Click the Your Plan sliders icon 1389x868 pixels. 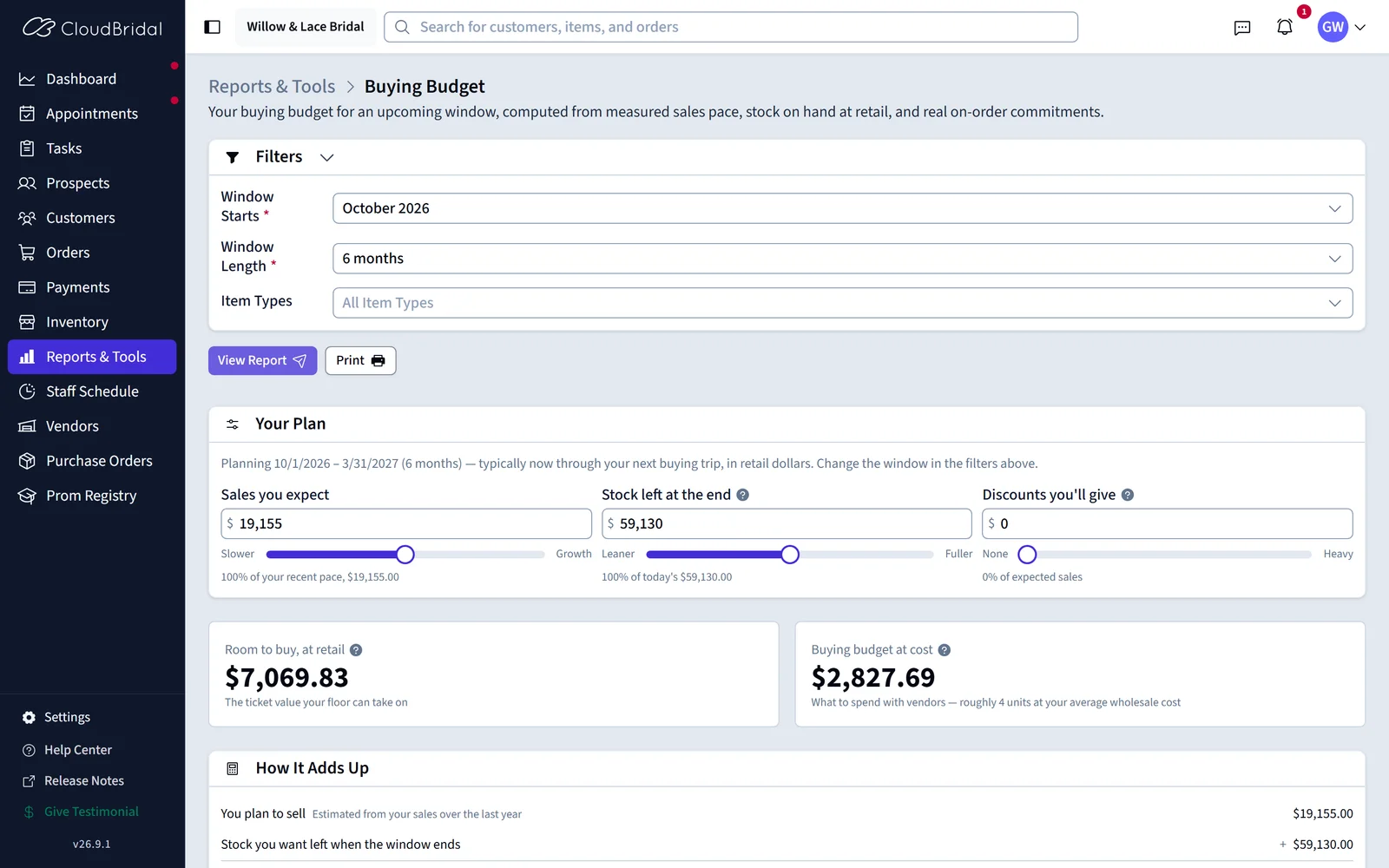233,424
